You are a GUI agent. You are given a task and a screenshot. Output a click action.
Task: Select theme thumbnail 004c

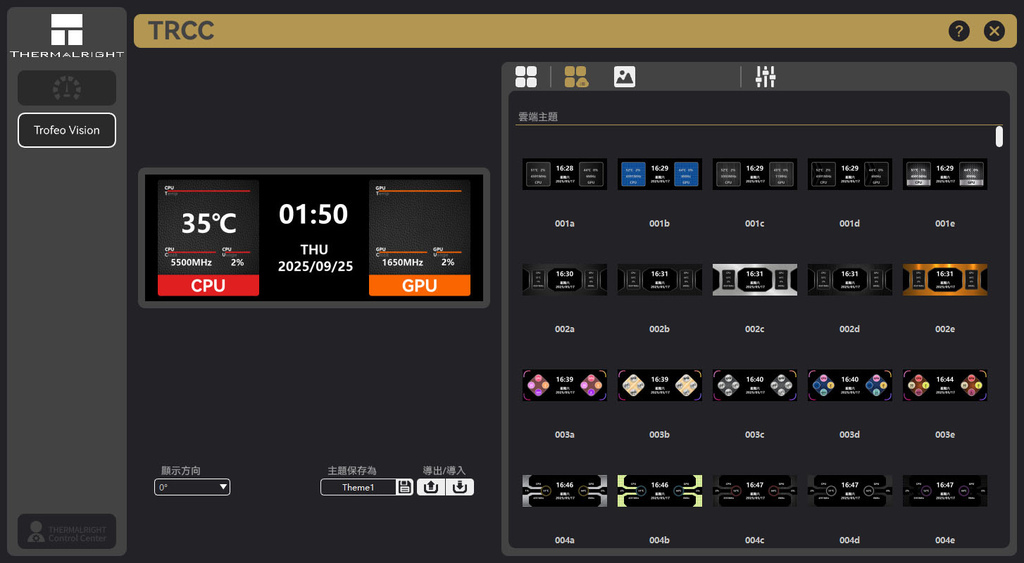[x=755, y=491]
